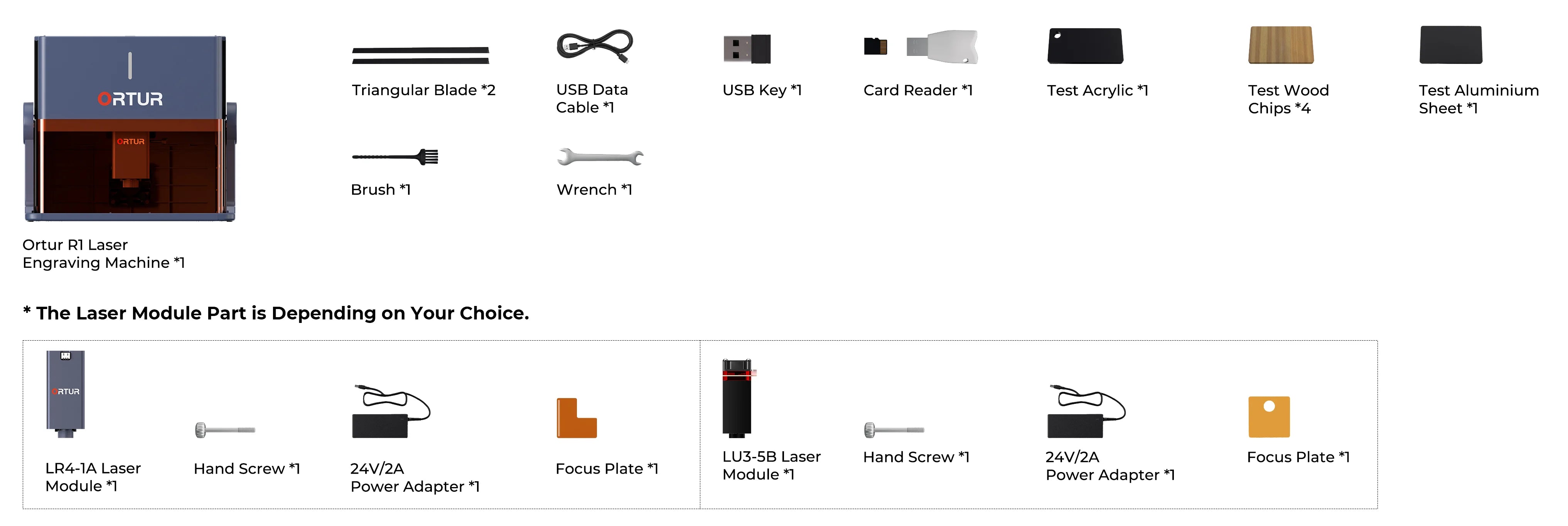Click the "Test Wood Chips *4" label
The height and width of the screenshot is (526, 1568).
pos(1288,99)
